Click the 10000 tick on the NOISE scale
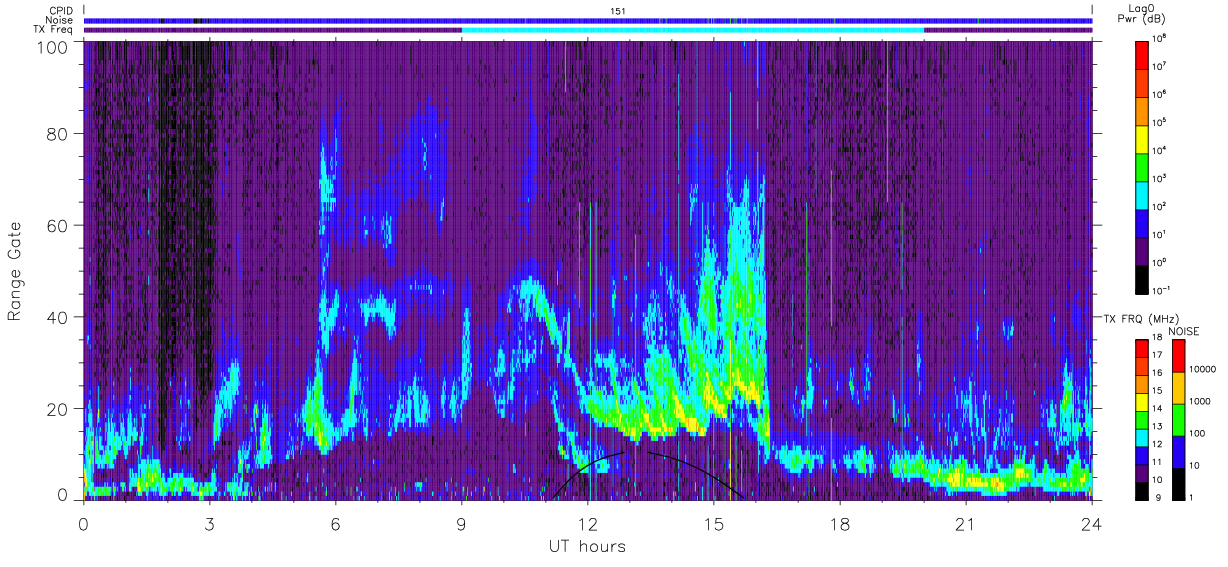Viewport: 1228px width, 567px height. (1203, 369)
